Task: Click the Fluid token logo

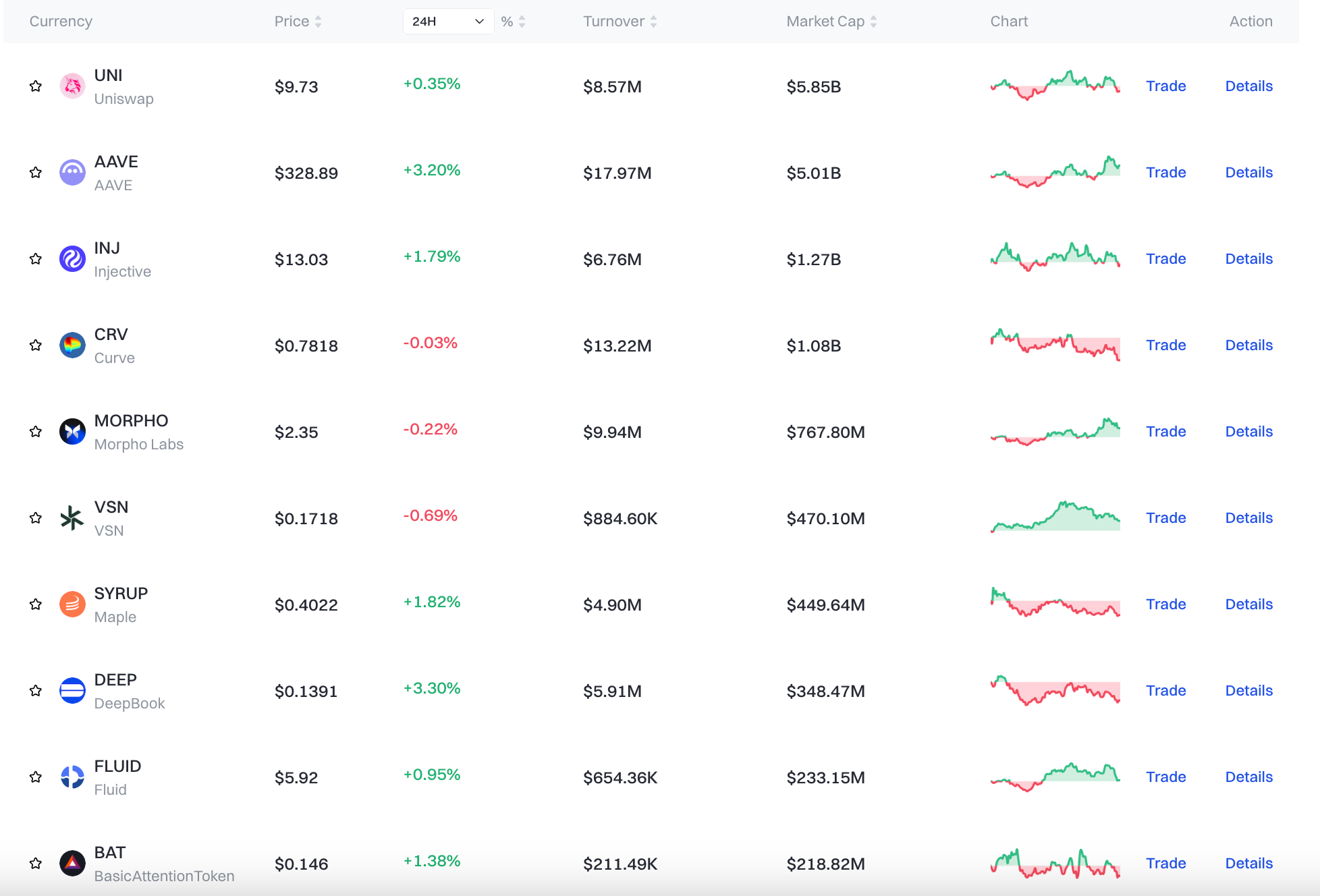Action: tap(72, 777)
